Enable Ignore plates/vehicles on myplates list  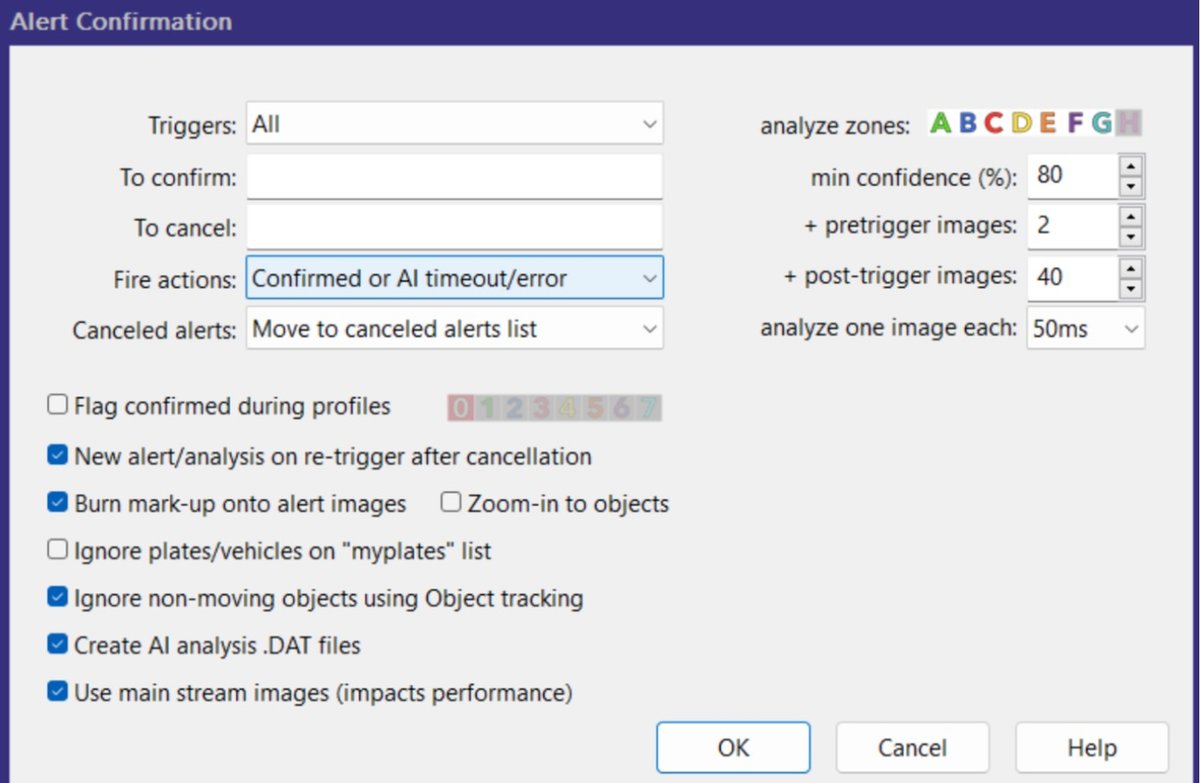[x=57, y=549]
